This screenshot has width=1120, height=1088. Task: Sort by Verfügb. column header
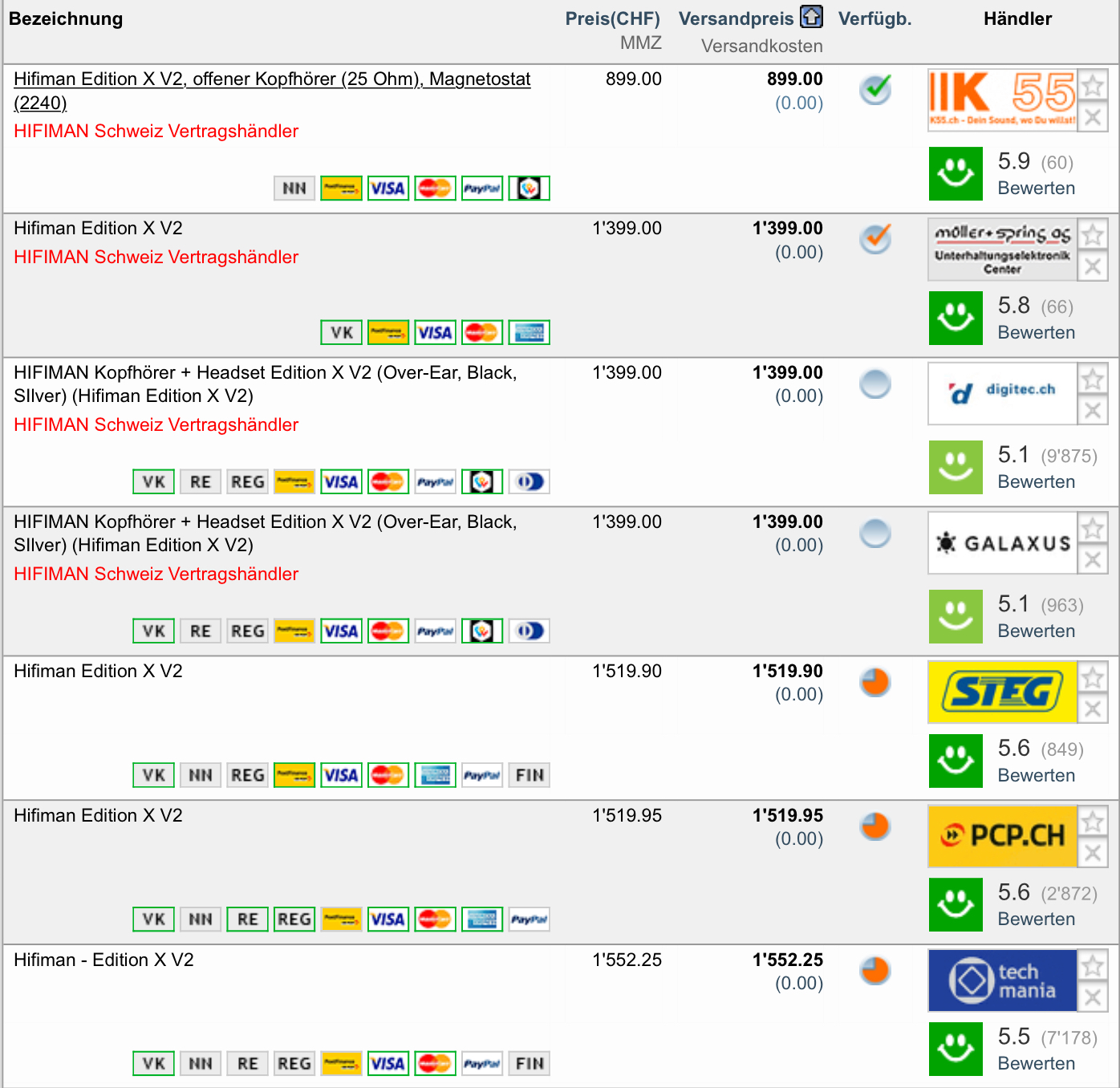tap(874, 18)
